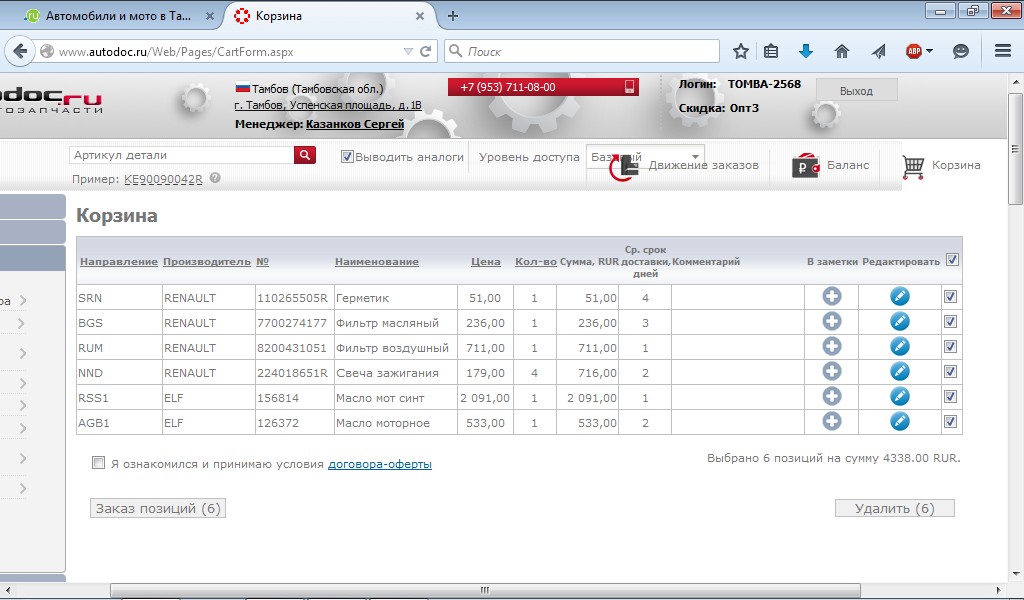Image resolution: width=1024 pixels, height=600 pixels.
Task: Sort table by Кол-во column
Action: (536, 262)
